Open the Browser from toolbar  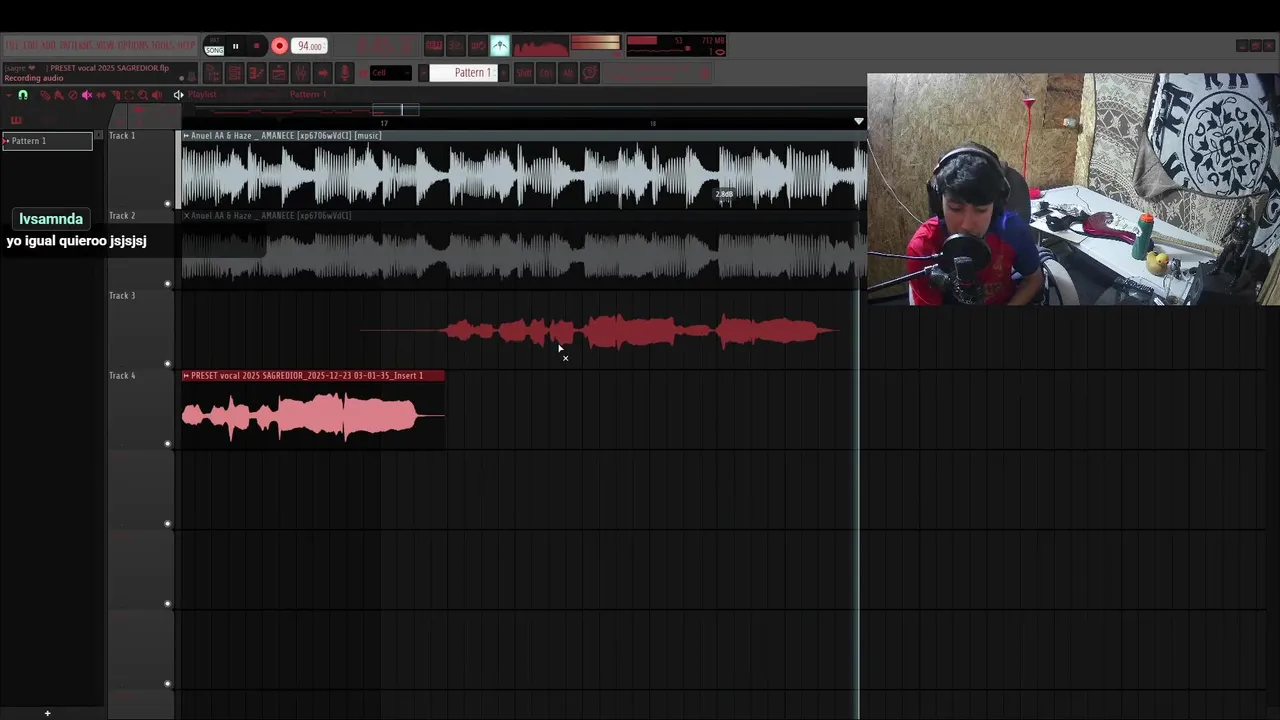(x=279, y=73)
